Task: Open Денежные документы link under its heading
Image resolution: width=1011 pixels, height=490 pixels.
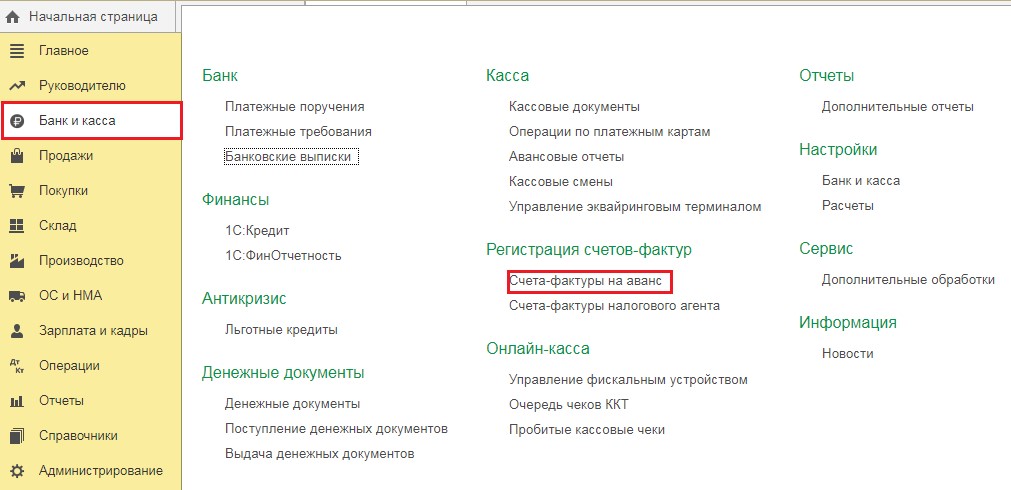Action: click(x=292, y=404)
